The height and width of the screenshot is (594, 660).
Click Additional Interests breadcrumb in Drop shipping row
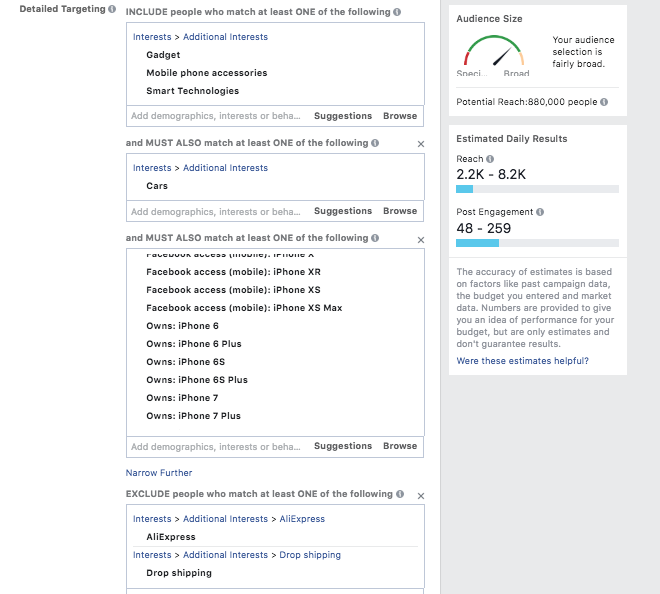(225, 555)
